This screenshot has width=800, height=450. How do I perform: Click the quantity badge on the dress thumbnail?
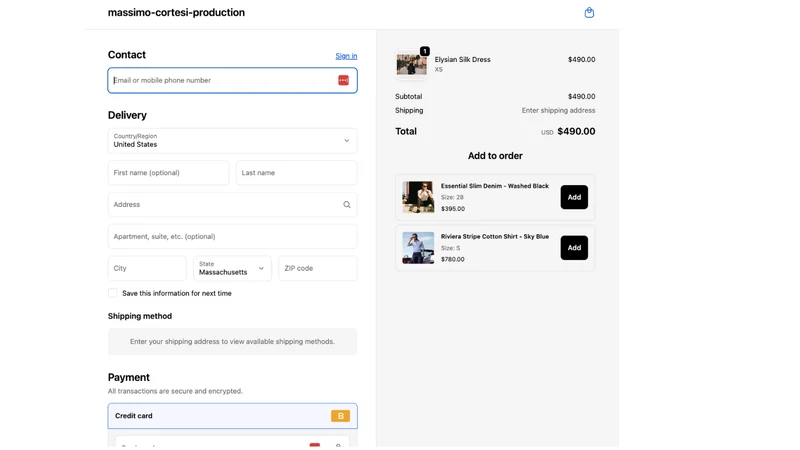point(424,51)
